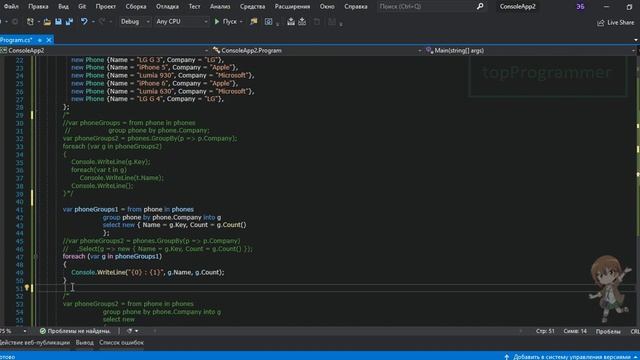Open the Окно menu
This screenshot has height=360, width=640.
click(x=327, y=7)
